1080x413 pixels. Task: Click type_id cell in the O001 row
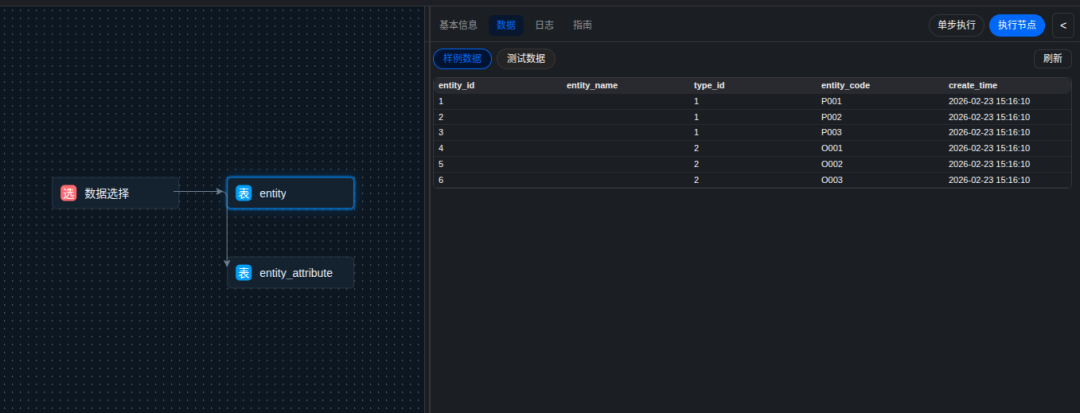click(x=696, y=148)
